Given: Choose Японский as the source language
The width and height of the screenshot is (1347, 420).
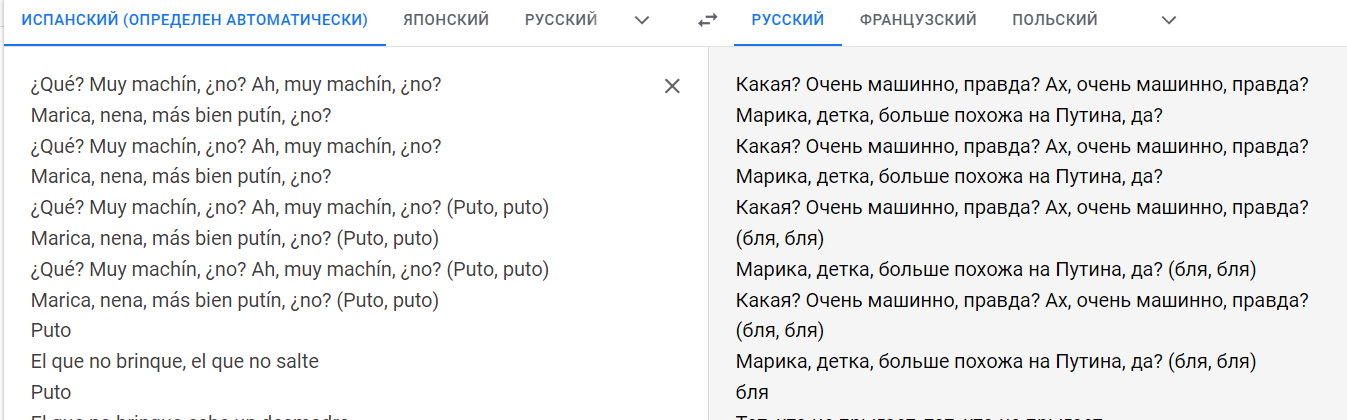Looking at the screenshot, I should [x=446, y=20].
